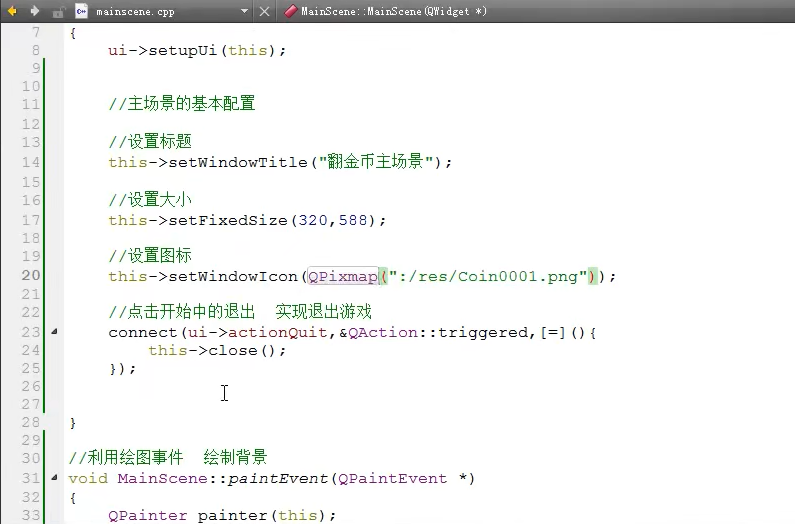Open the MainScene::MainScene symbol selector
The height and width of the screenshot is (524, 795).
pyautogui.click(x=393, y=11)
